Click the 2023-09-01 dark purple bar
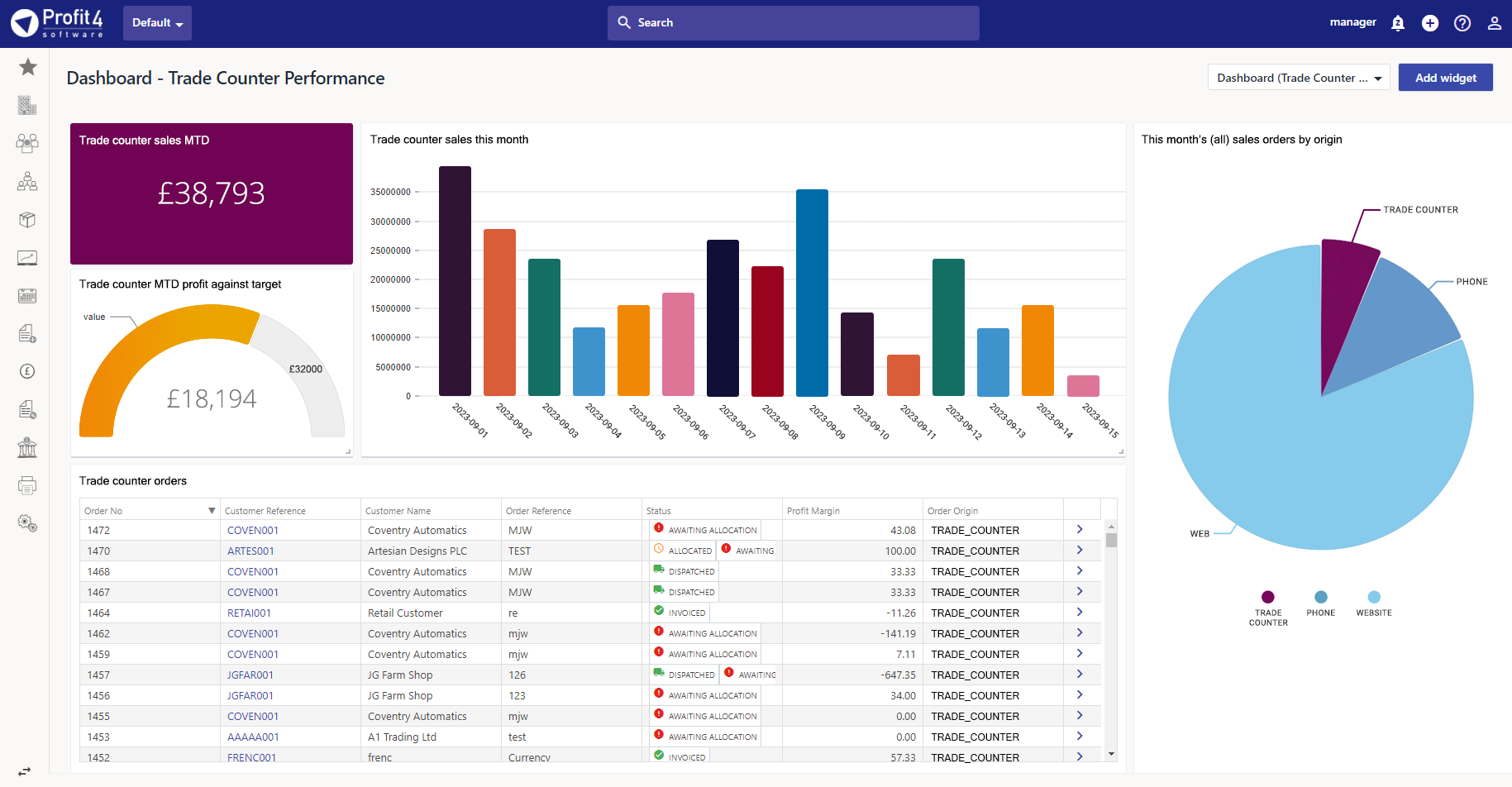The width and height of the screenshot is (1512, 787). (x=455, y=281)
